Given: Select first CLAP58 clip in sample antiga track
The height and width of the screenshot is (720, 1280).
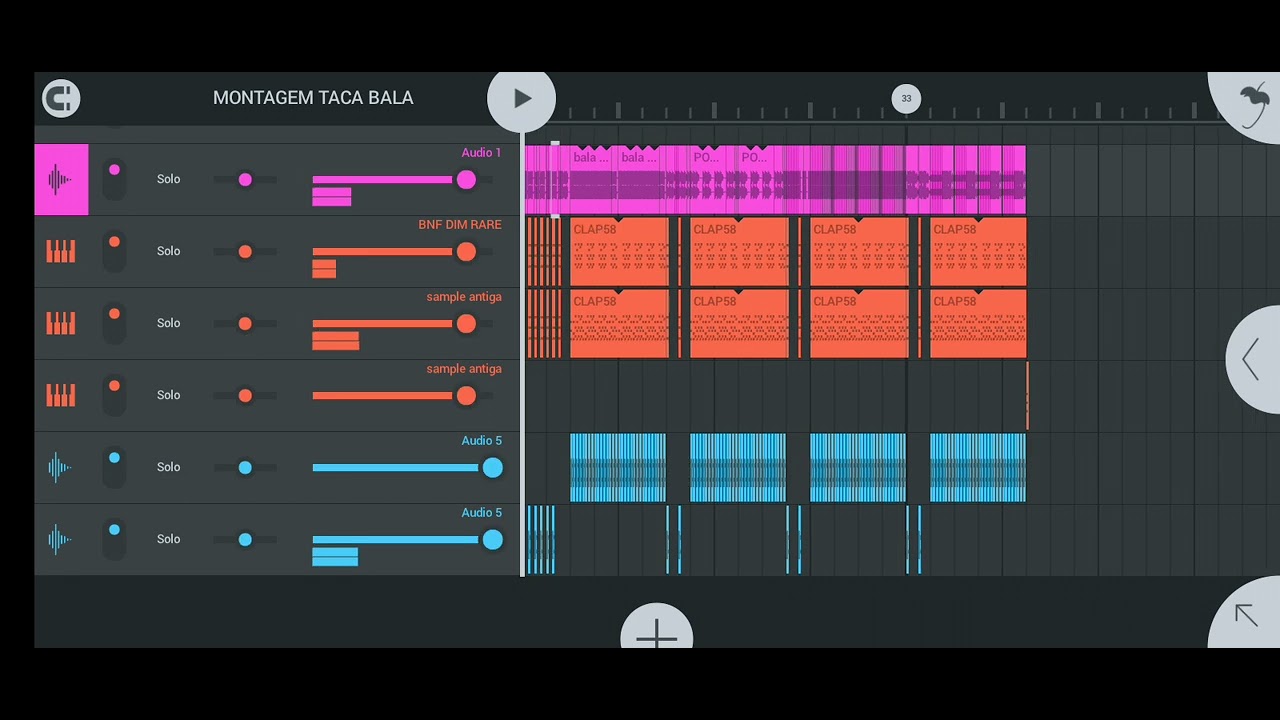Looking at the screenshot, I should pos(619,324).
